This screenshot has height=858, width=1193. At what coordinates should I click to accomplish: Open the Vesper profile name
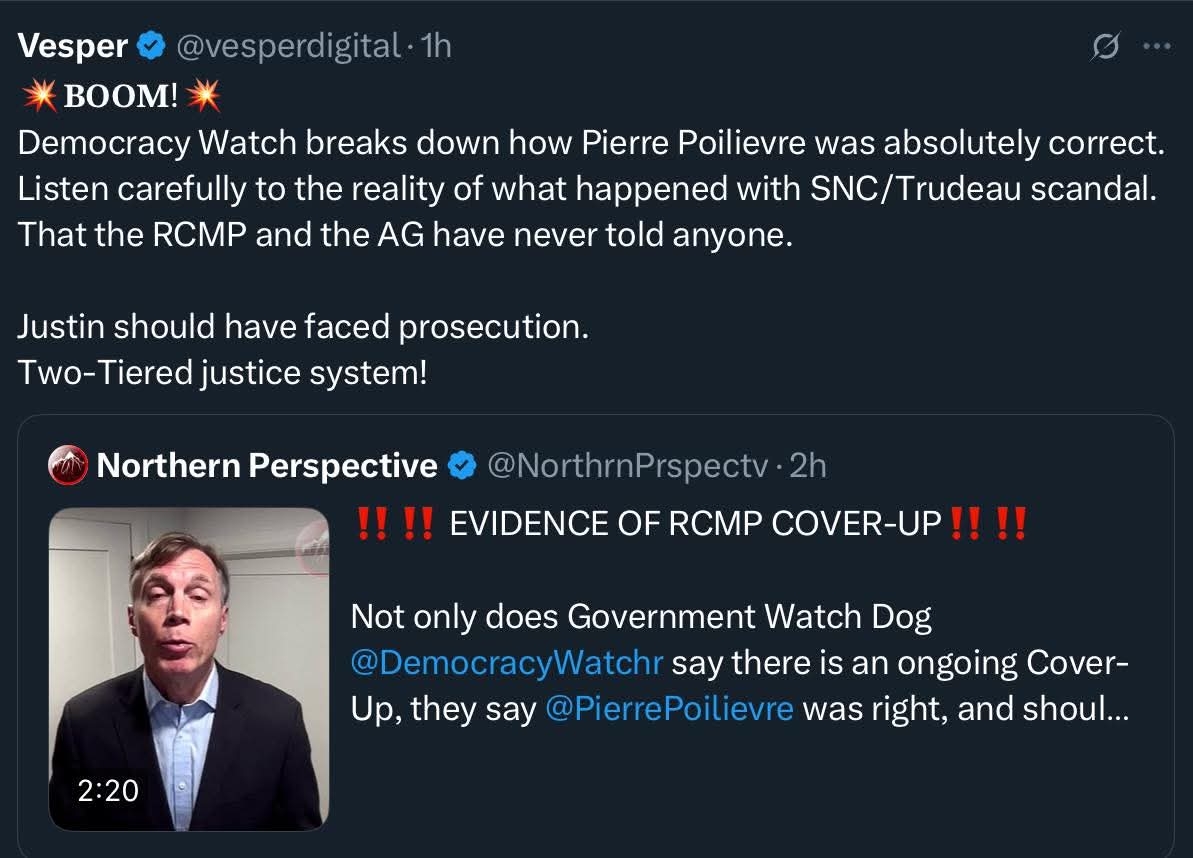tap(73, 46)
